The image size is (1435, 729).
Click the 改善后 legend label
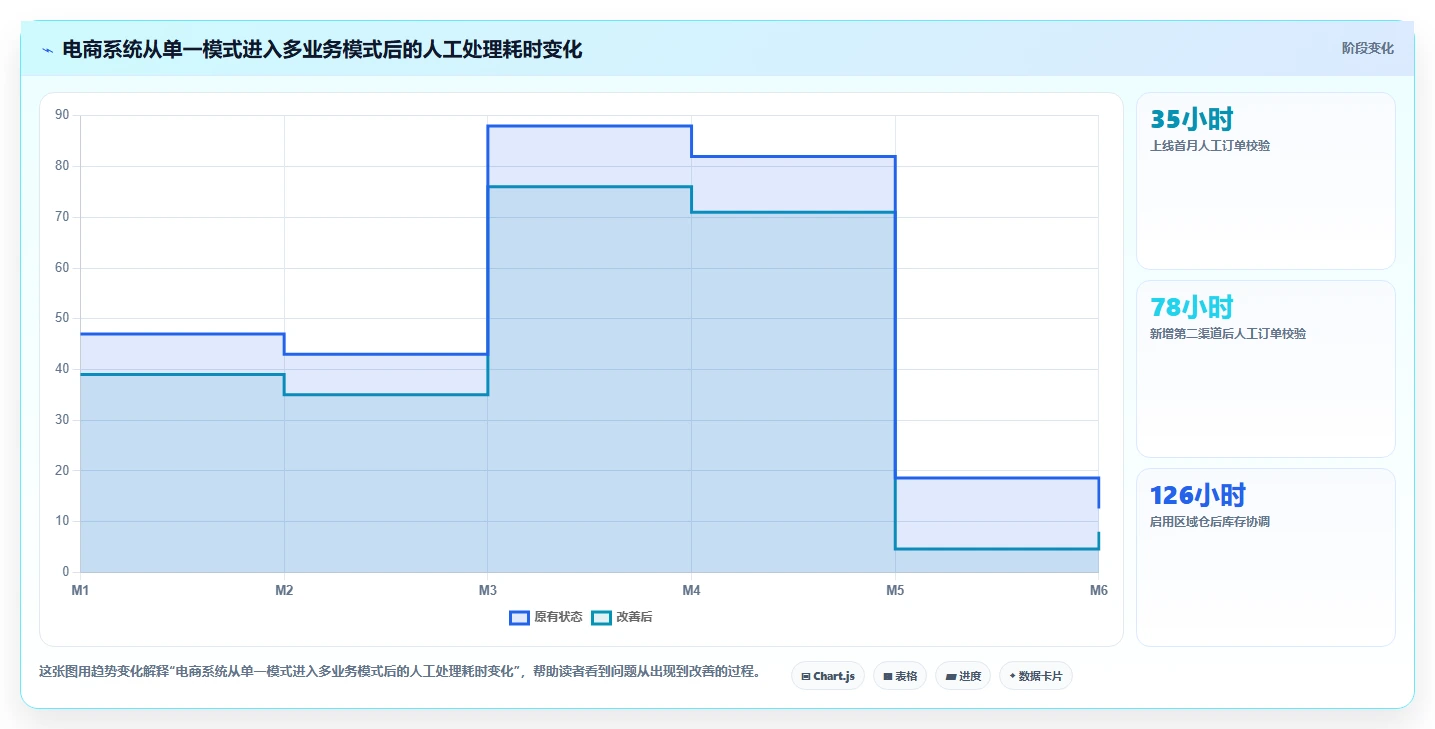coord(634,617)
